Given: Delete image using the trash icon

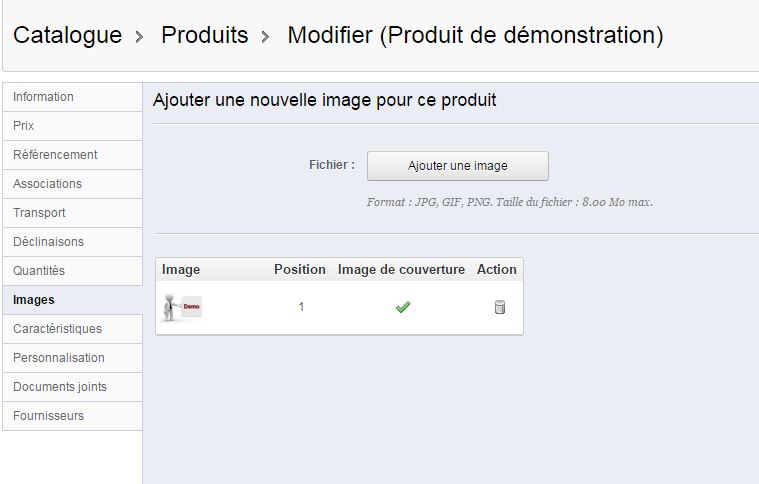Looking at the screenshot, I should (500, 307).
